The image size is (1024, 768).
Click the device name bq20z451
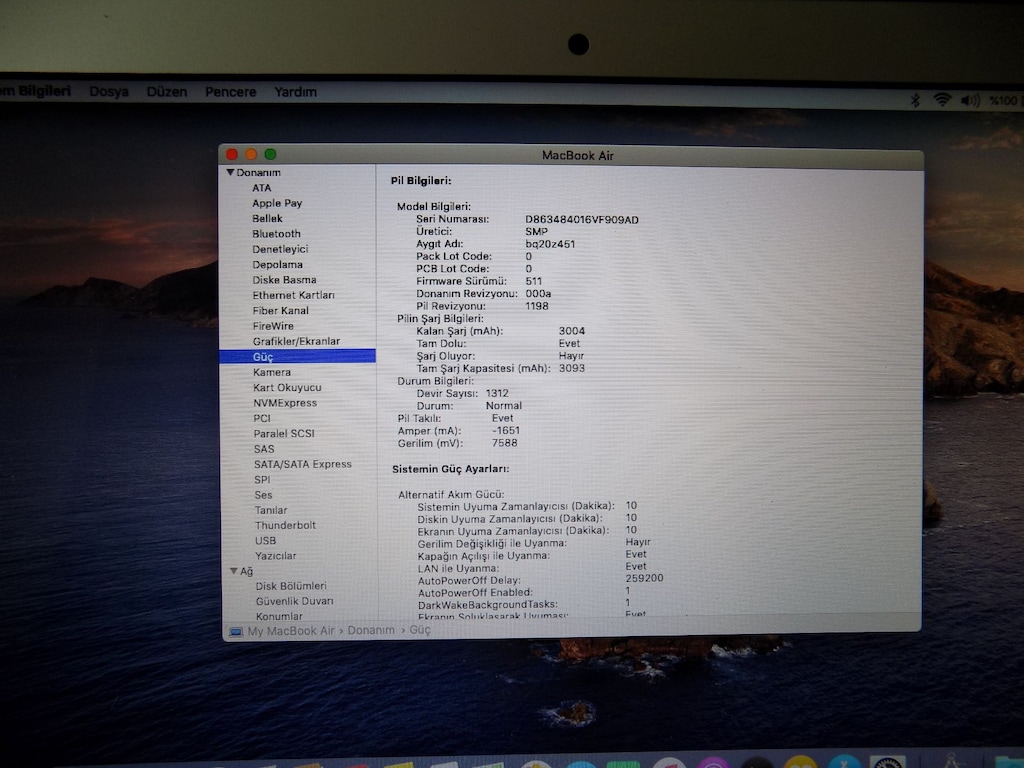(551, 244)
